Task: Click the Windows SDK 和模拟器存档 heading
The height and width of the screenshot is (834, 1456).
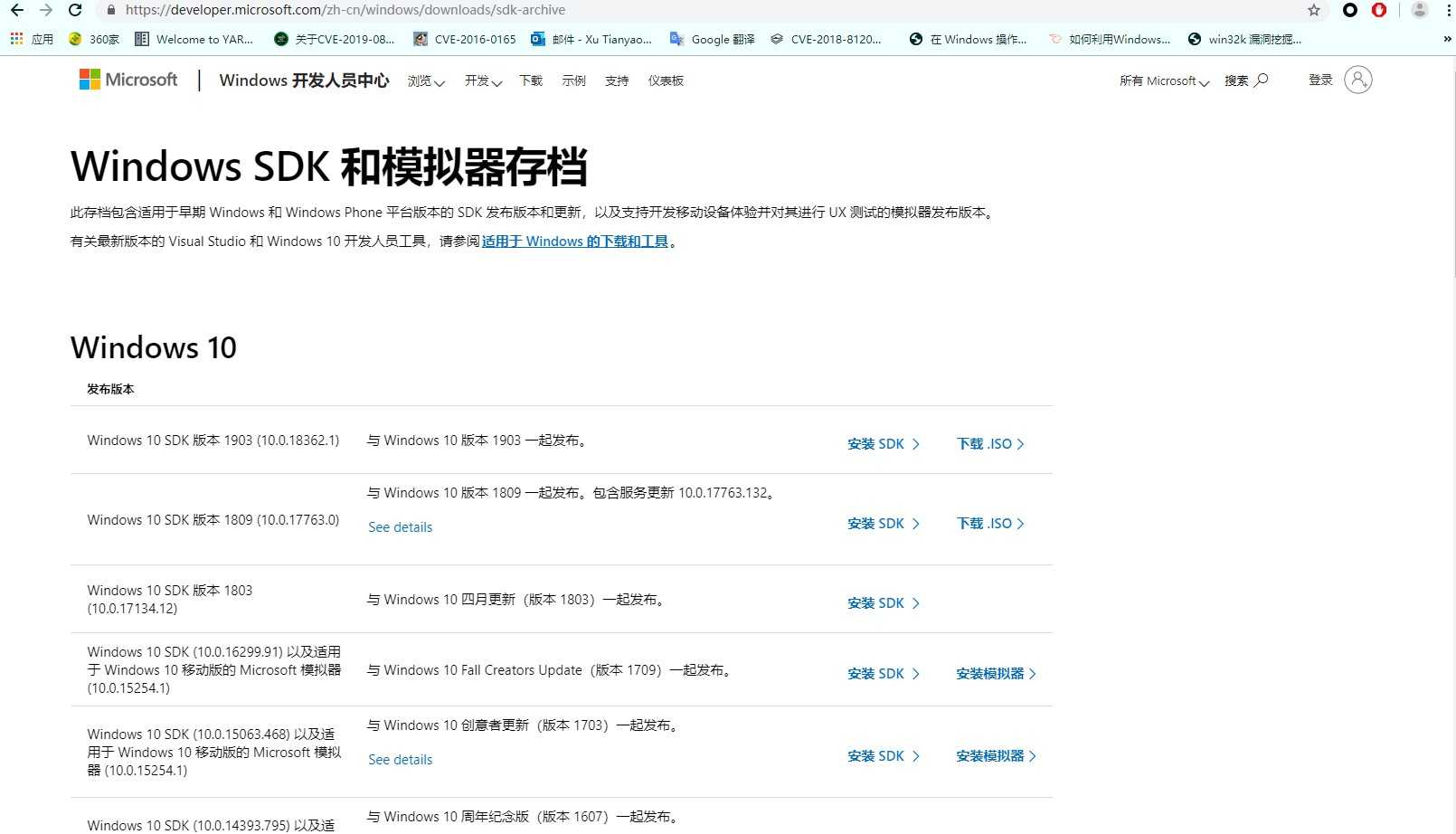Action: pyautogui.click(x=329, y=166)
